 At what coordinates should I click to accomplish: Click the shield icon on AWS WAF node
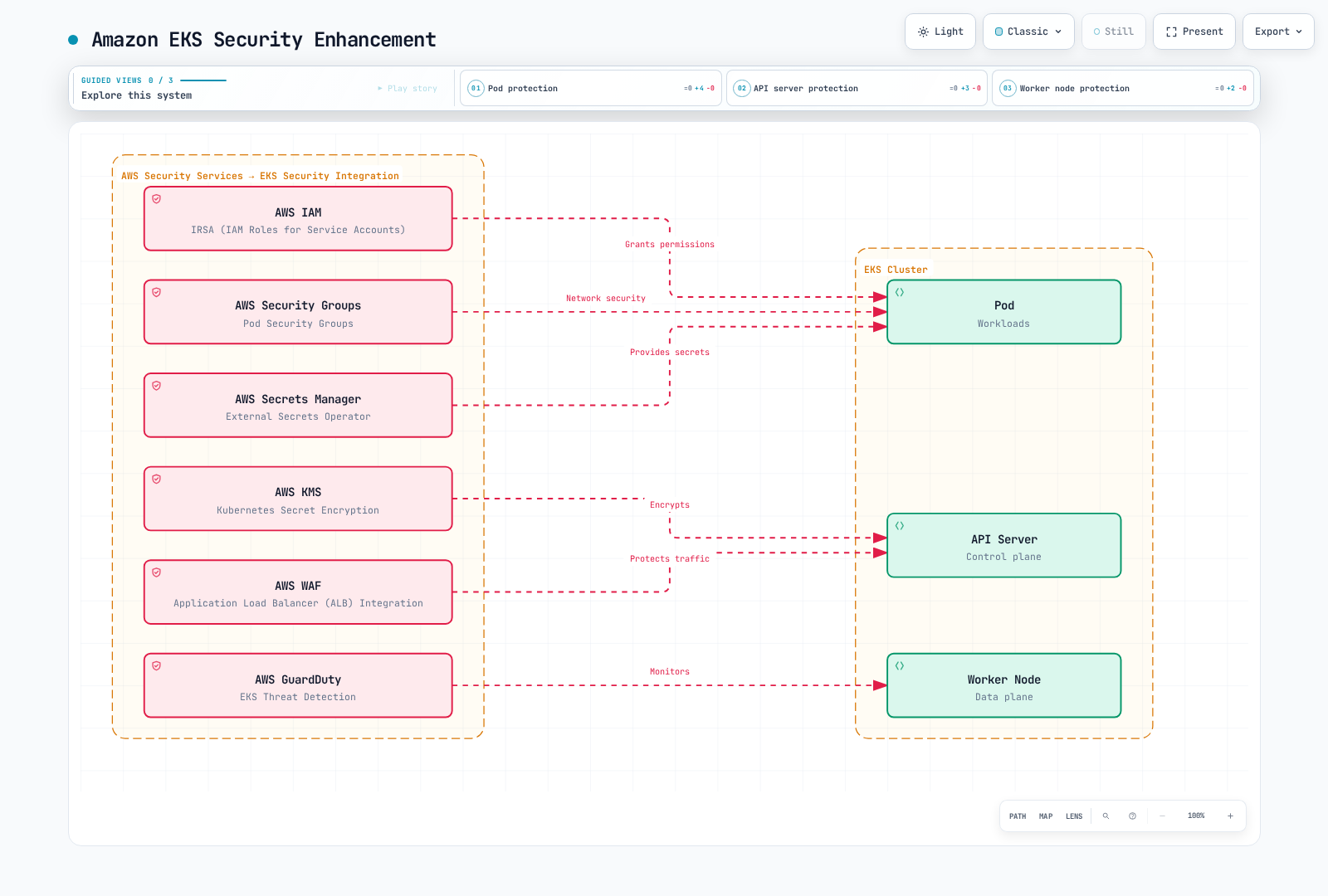point(156,572)
